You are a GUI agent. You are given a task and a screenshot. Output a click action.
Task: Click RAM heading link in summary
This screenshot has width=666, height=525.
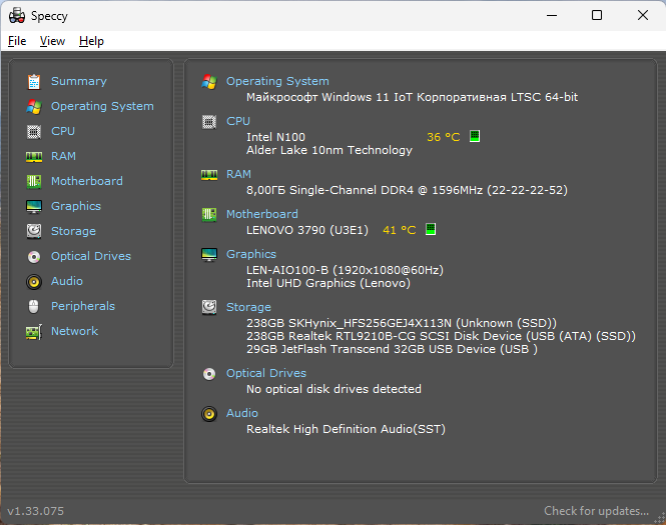tap(238, 174)
